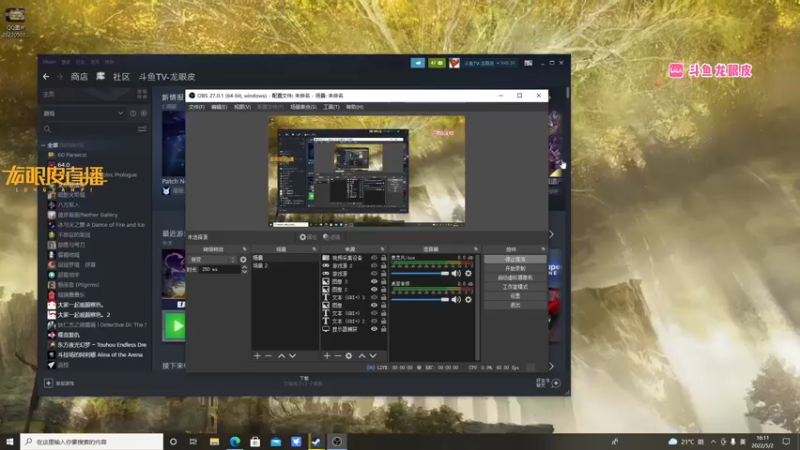Hide the 图像 source
800x450 pixels.
click(374, 305)
